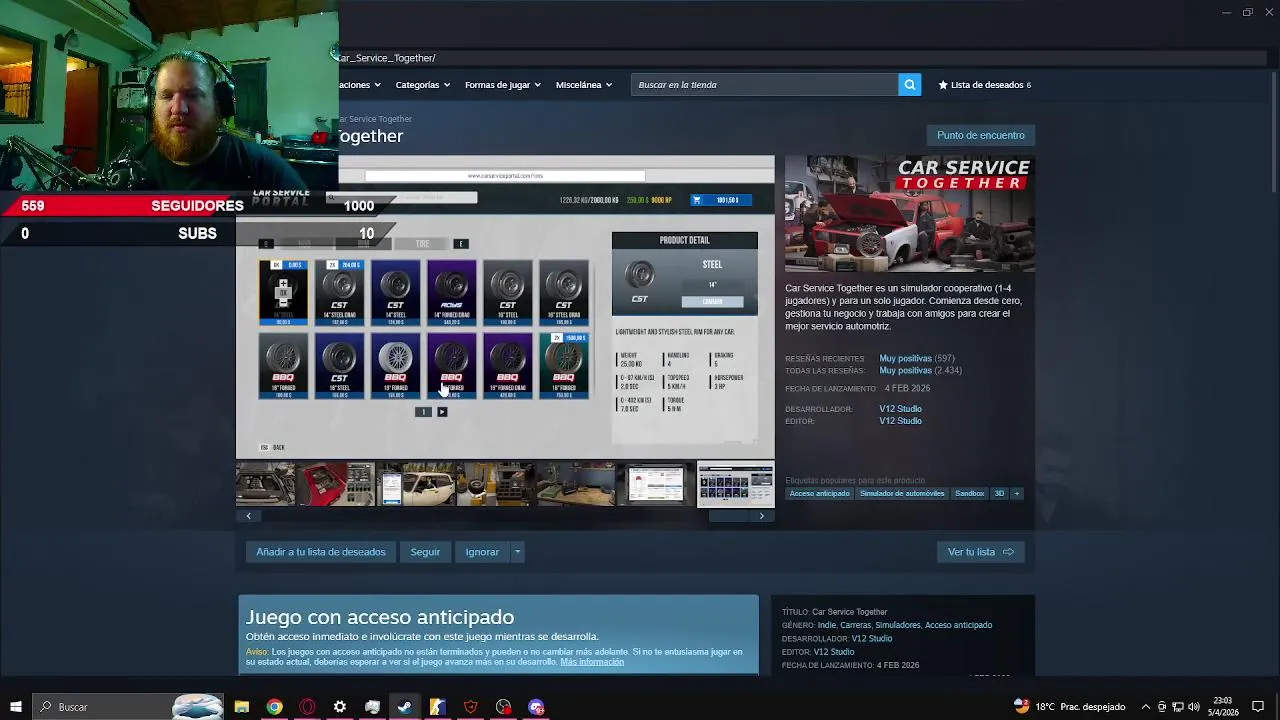Click Acceso anticipado popular tag

[x=819, y=493]
